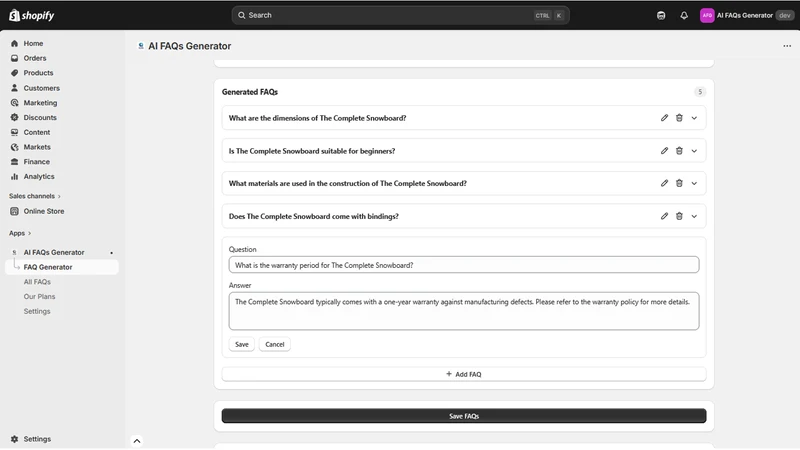Click the Markets globe icon
The image size is (800, 450).
point(14,147)
